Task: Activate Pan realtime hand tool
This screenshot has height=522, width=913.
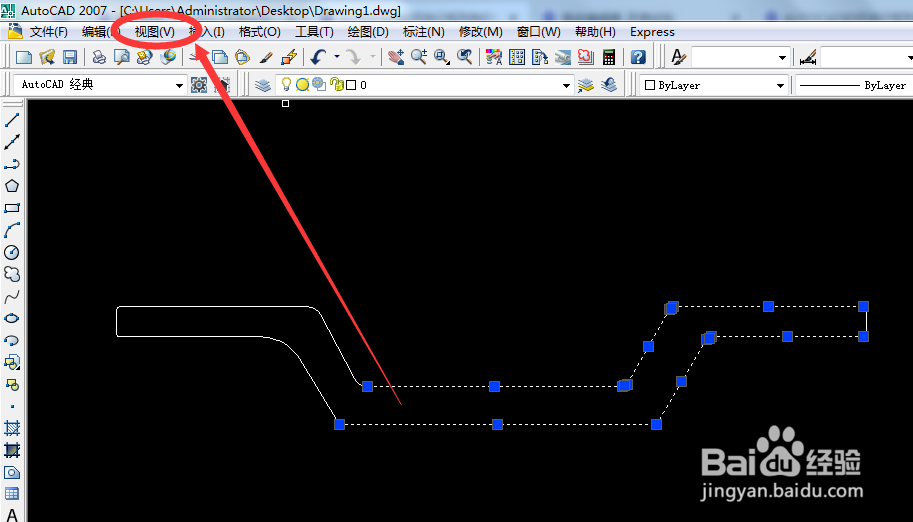Action: coord(396,57)
